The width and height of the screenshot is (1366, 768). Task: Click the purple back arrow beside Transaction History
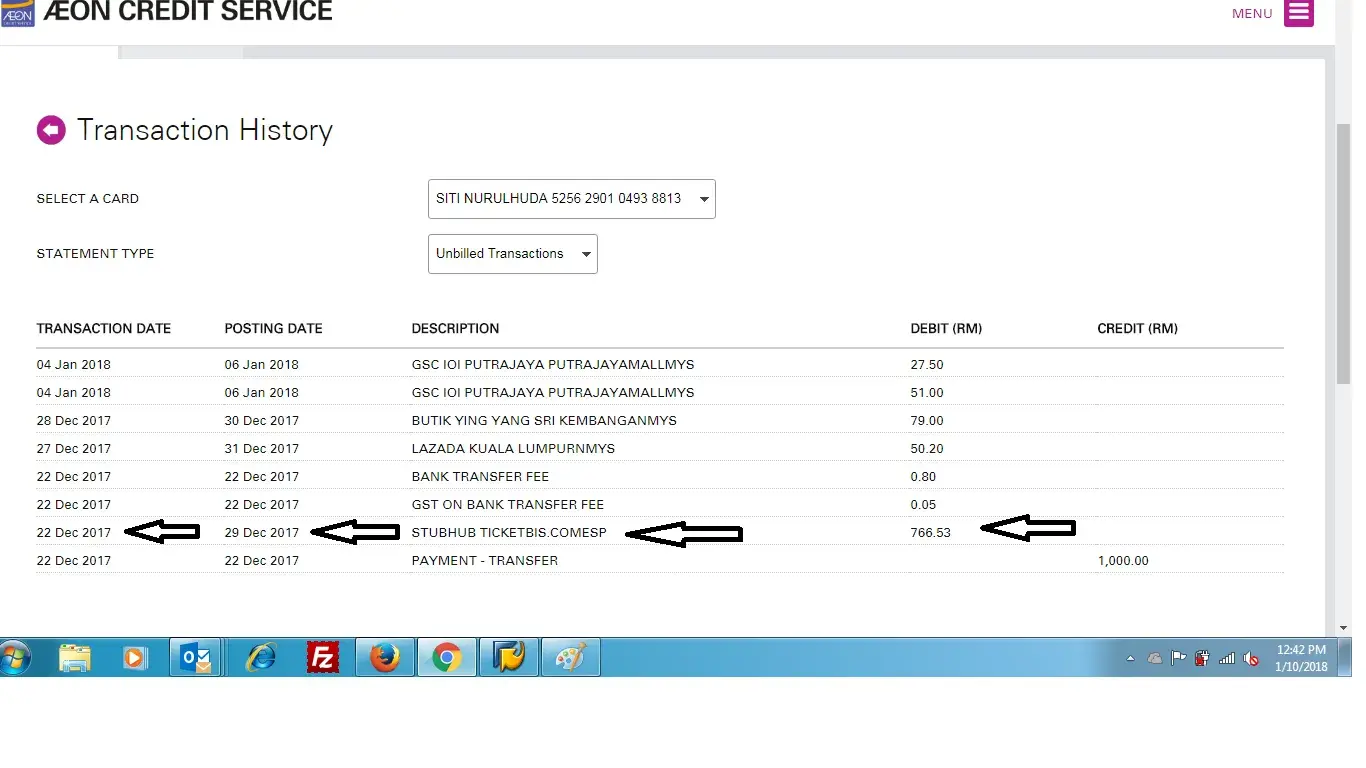pyautogui.click(x=51, y=130)
